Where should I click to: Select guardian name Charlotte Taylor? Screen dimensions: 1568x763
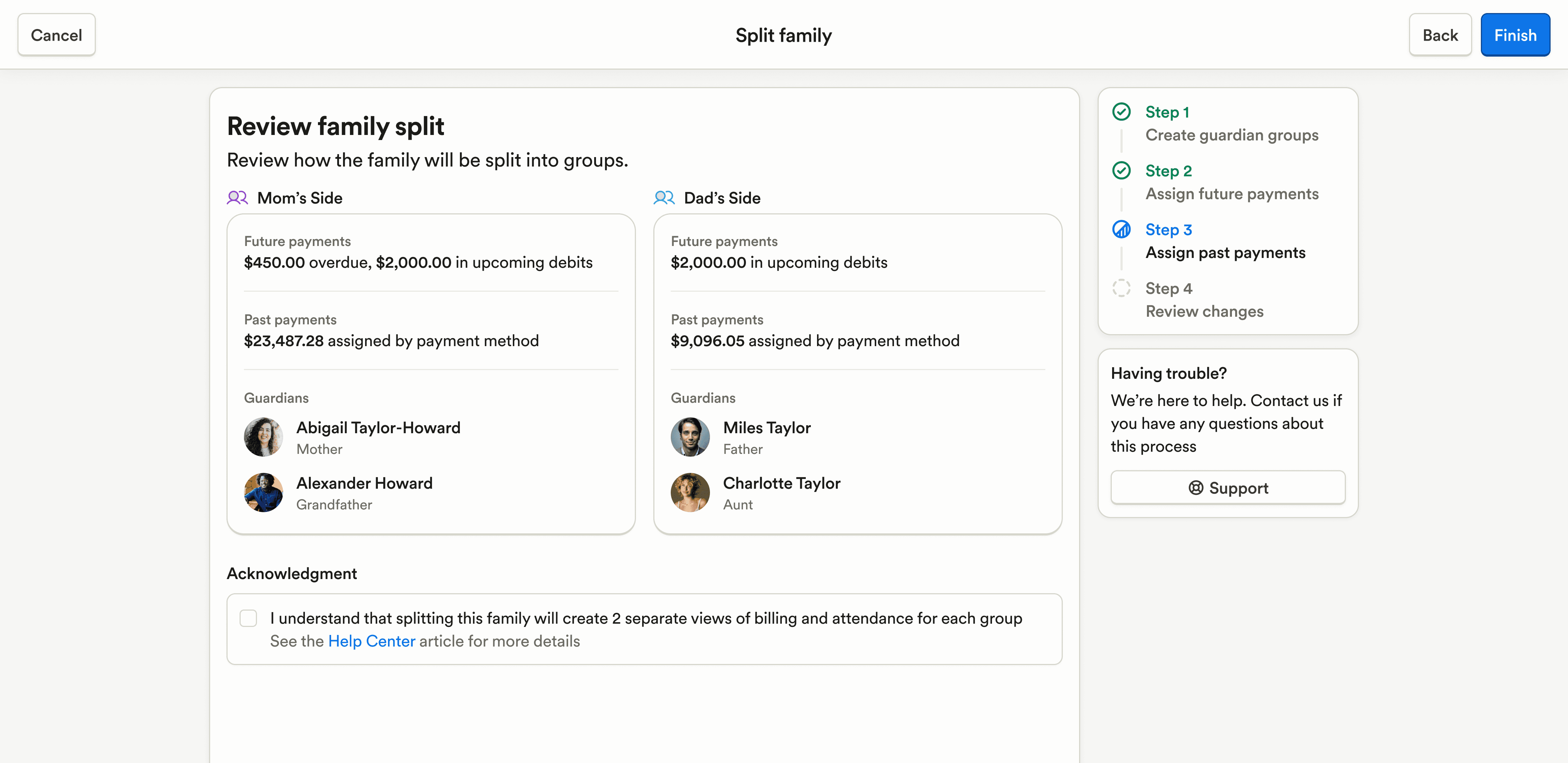pyautogui.click(x=781, y=483)
